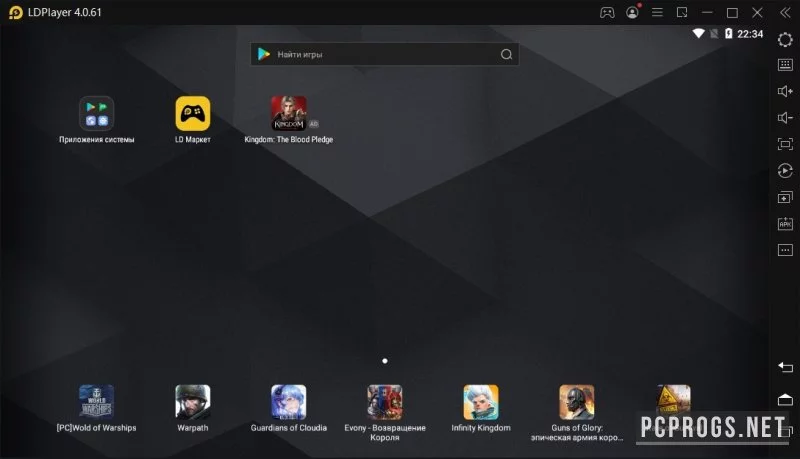
Task: Open the operation recorder (synchronizer) icon
Action: tap(785, 170)
